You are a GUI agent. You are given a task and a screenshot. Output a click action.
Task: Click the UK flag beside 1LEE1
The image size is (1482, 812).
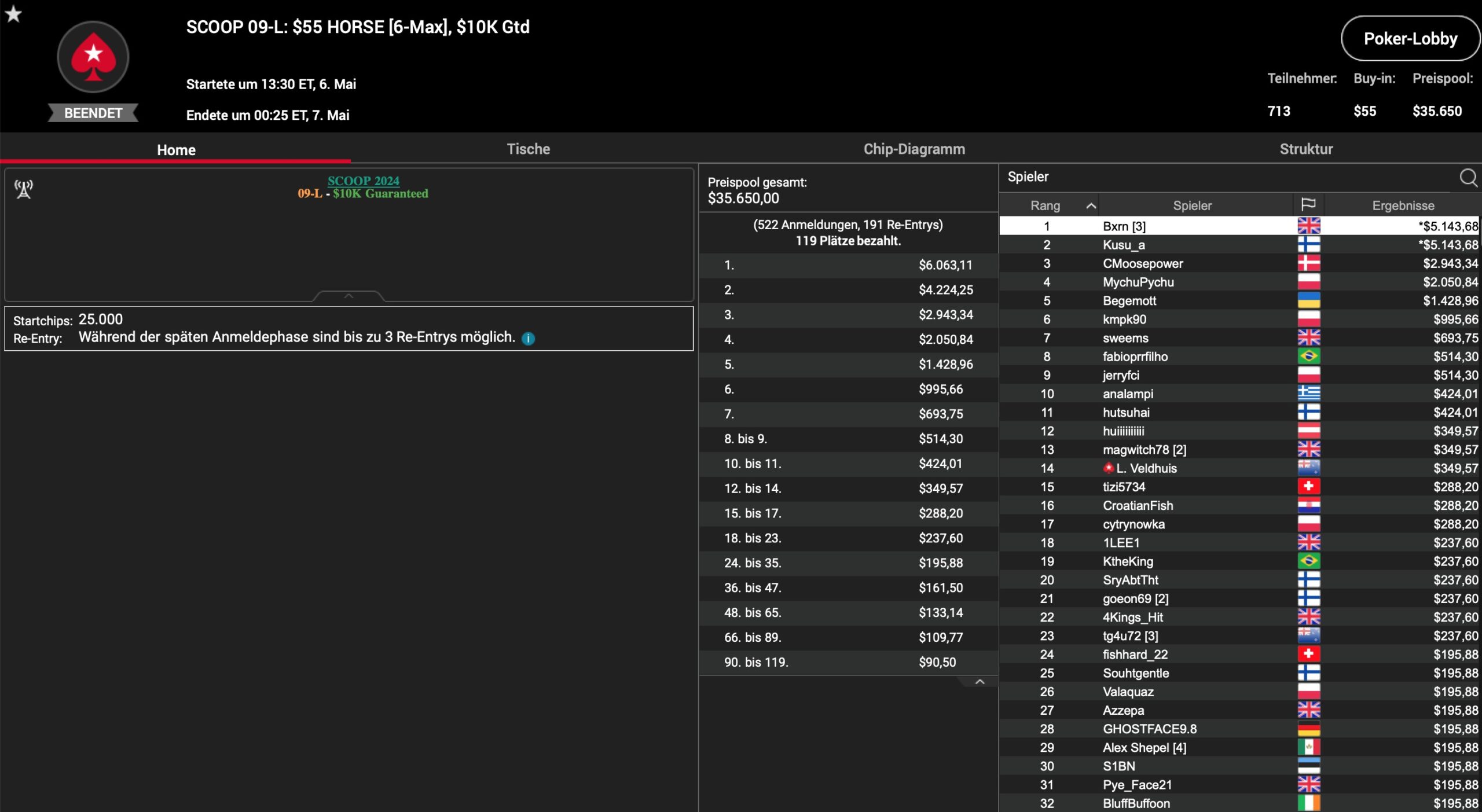pyautogui.click(x=1308, y=542)
